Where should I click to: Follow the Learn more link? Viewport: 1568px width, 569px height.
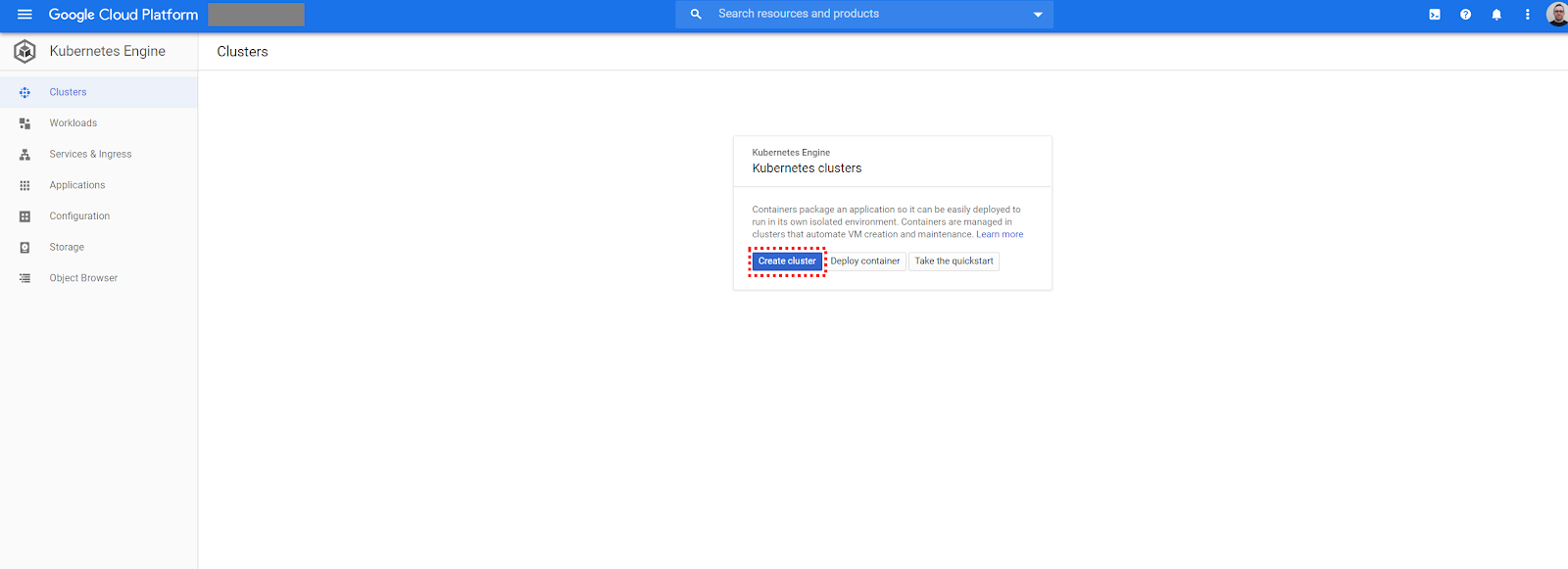point(1000,235)
